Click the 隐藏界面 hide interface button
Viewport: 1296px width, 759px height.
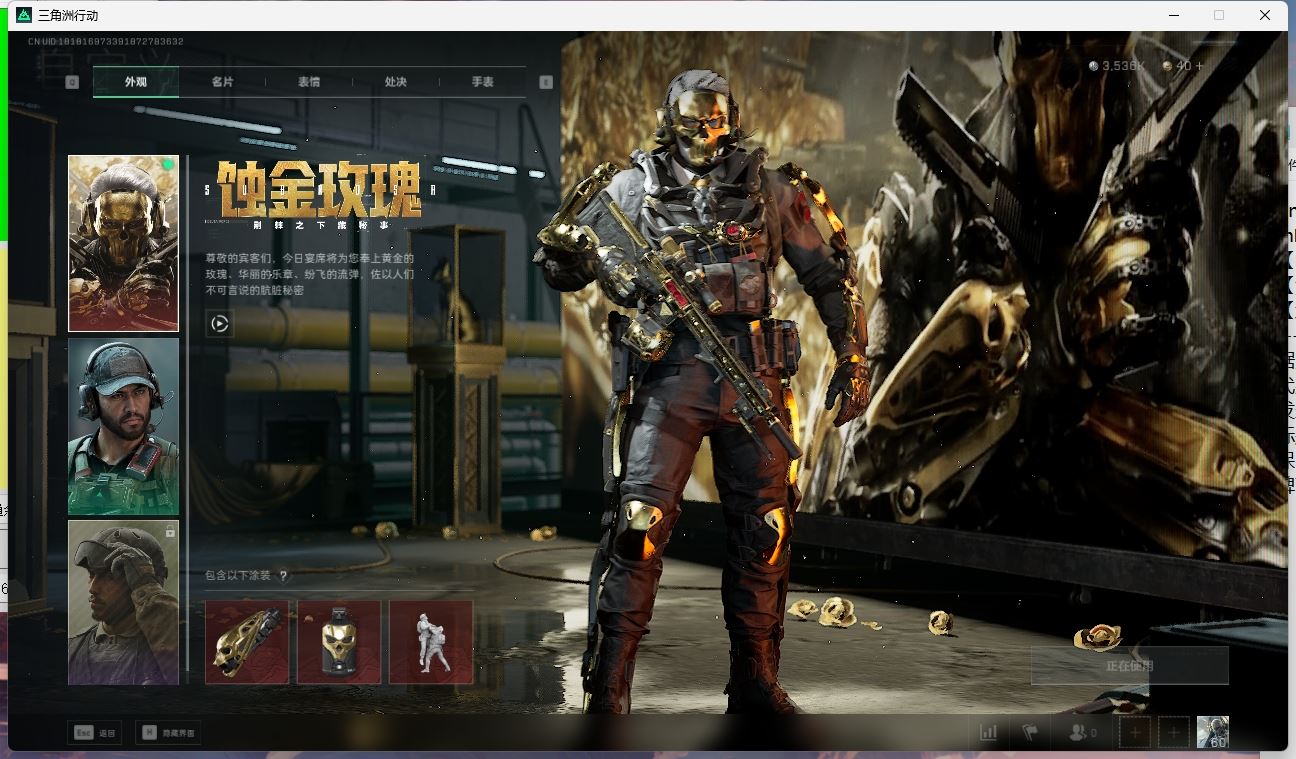[x=168, y=733]
